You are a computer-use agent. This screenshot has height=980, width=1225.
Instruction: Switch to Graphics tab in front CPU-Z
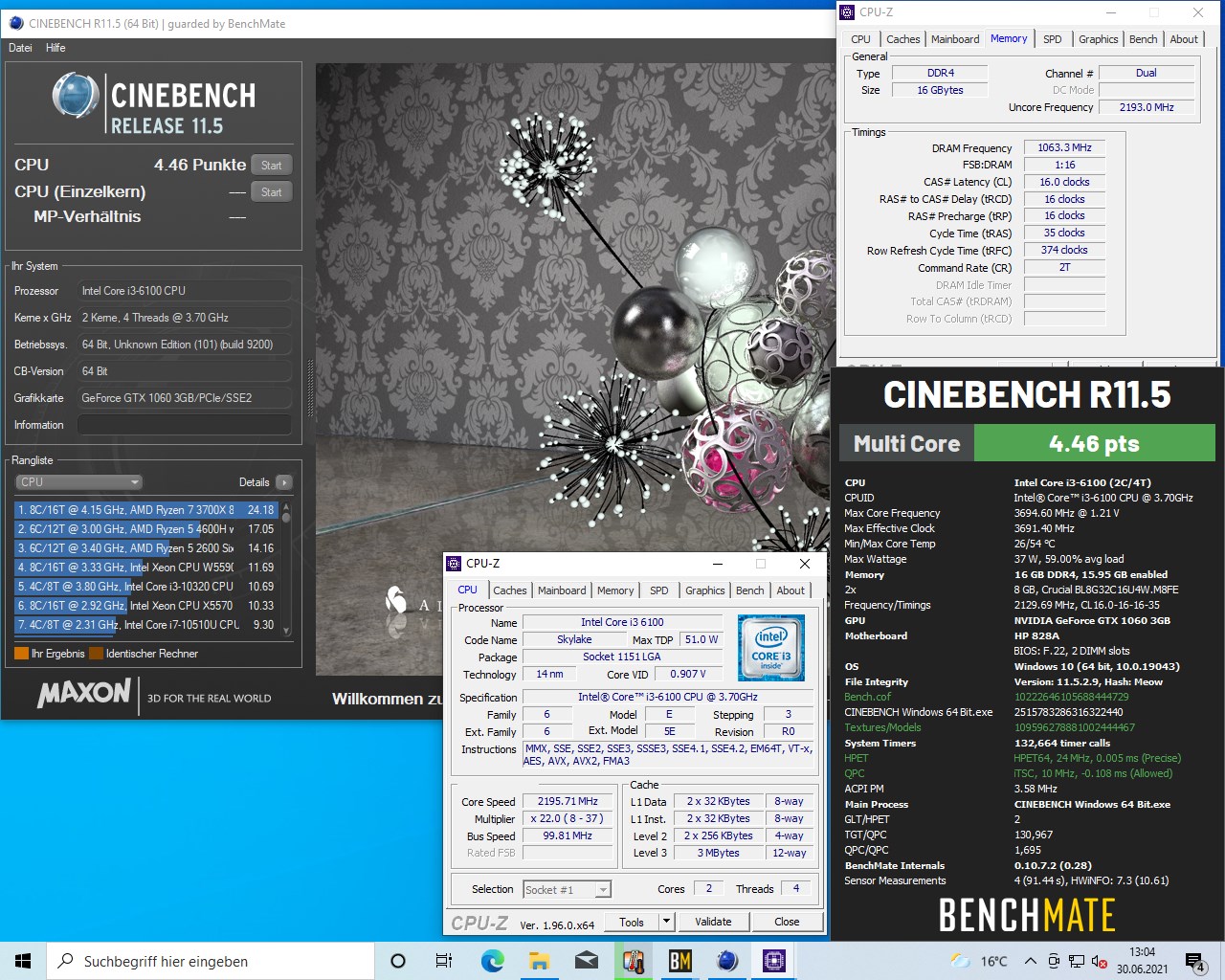[705, 590]
